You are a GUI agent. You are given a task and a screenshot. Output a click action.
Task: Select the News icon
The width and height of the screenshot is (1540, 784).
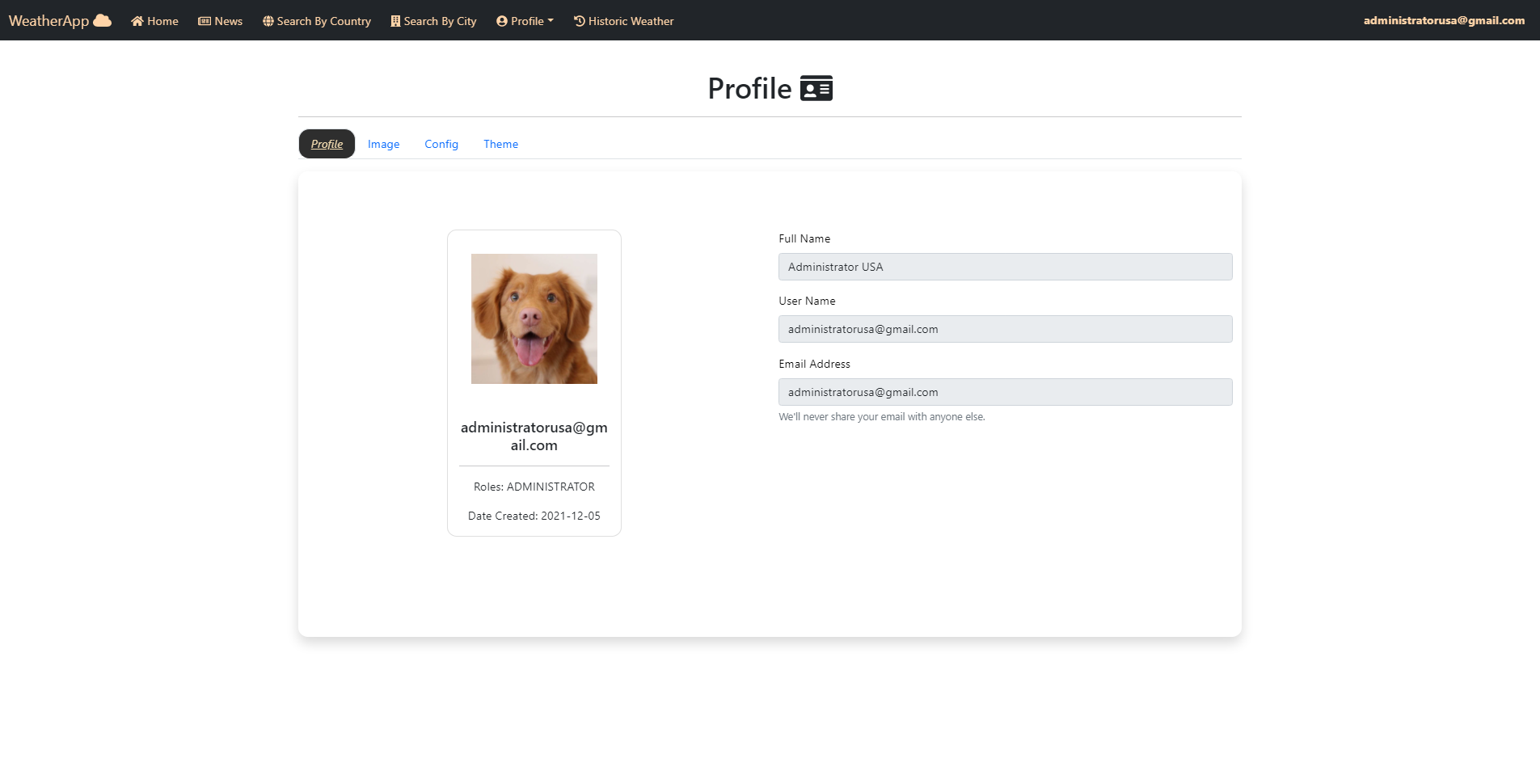pos(203,21)
